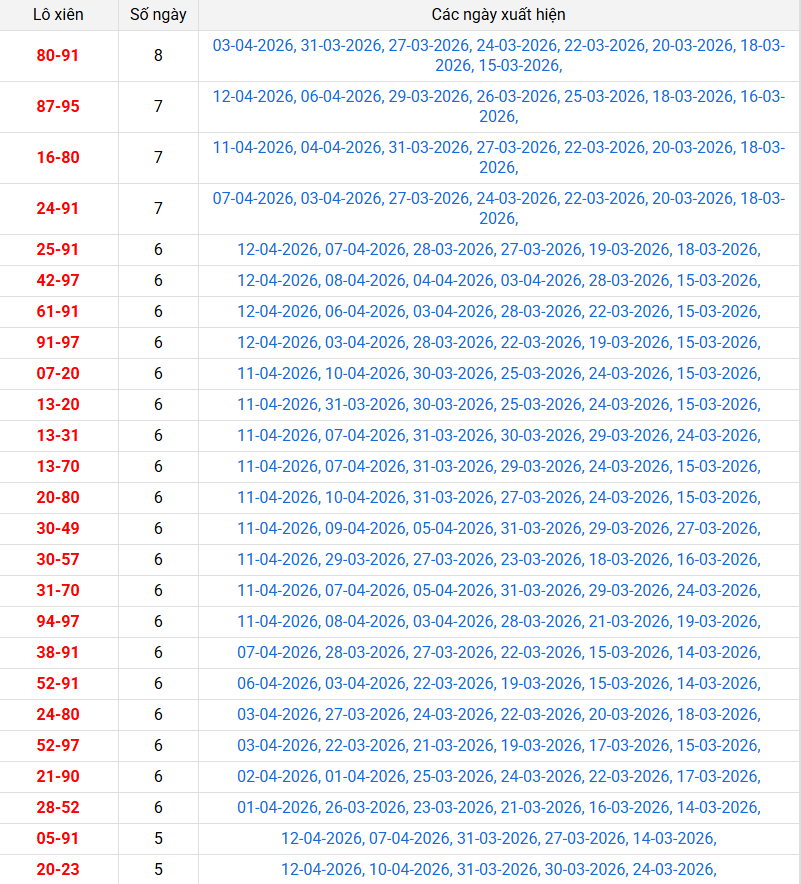
Task: Open the 94-97 pair
Action: [58, 622]
